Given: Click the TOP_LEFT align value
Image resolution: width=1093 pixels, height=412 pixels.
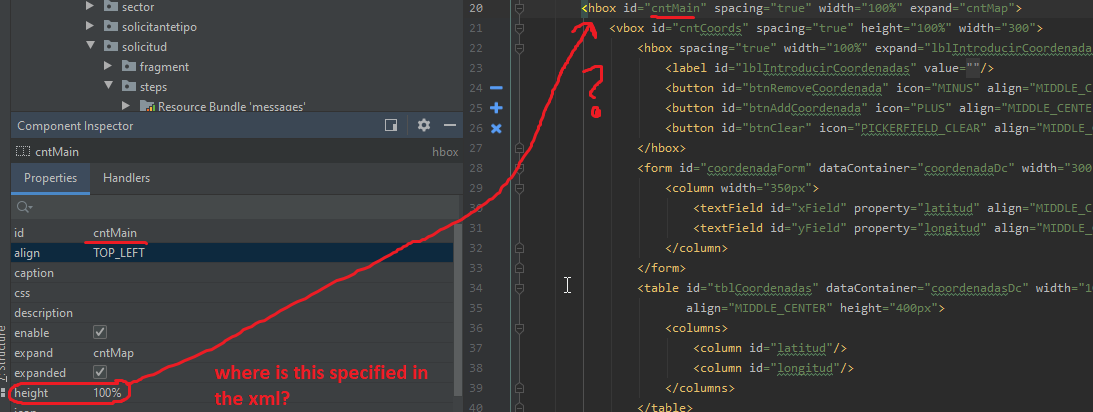Looking at the screenshot, I should point(119,253).
